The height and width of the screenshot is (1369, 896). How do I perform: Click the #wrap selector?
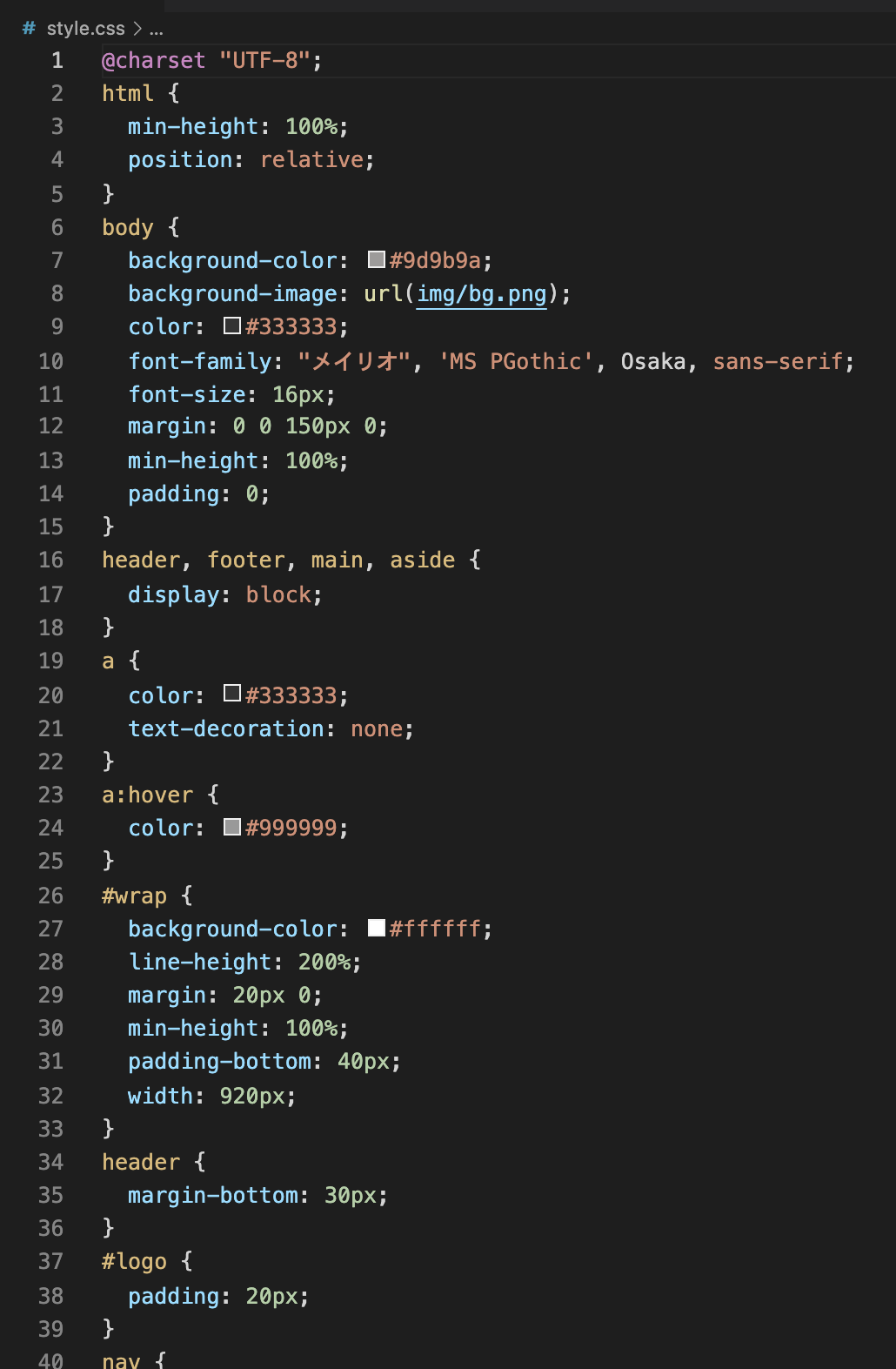[134, 896]
